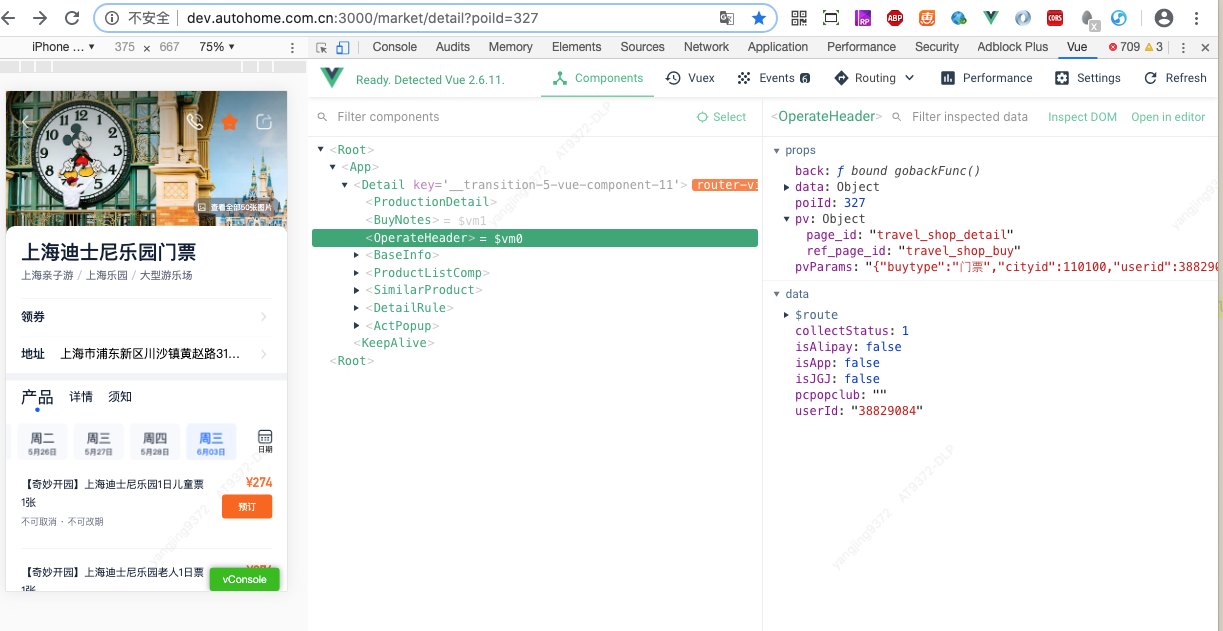Screen dimensions: 1223x631
Task: Select the BuyNotes component in tree
Action: (x=402, y=220)
